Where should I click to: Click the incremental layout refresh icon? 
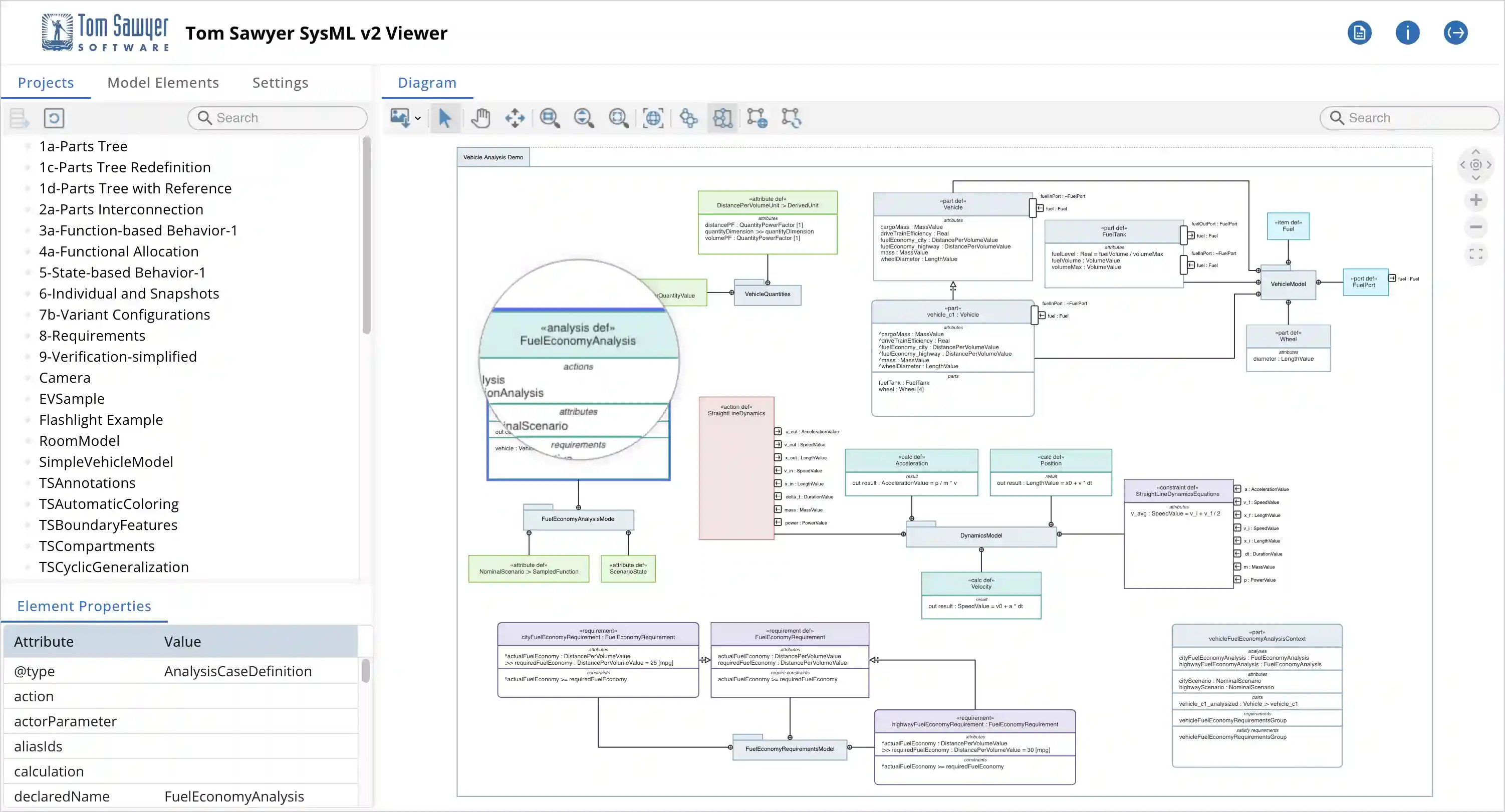[792, 118]
